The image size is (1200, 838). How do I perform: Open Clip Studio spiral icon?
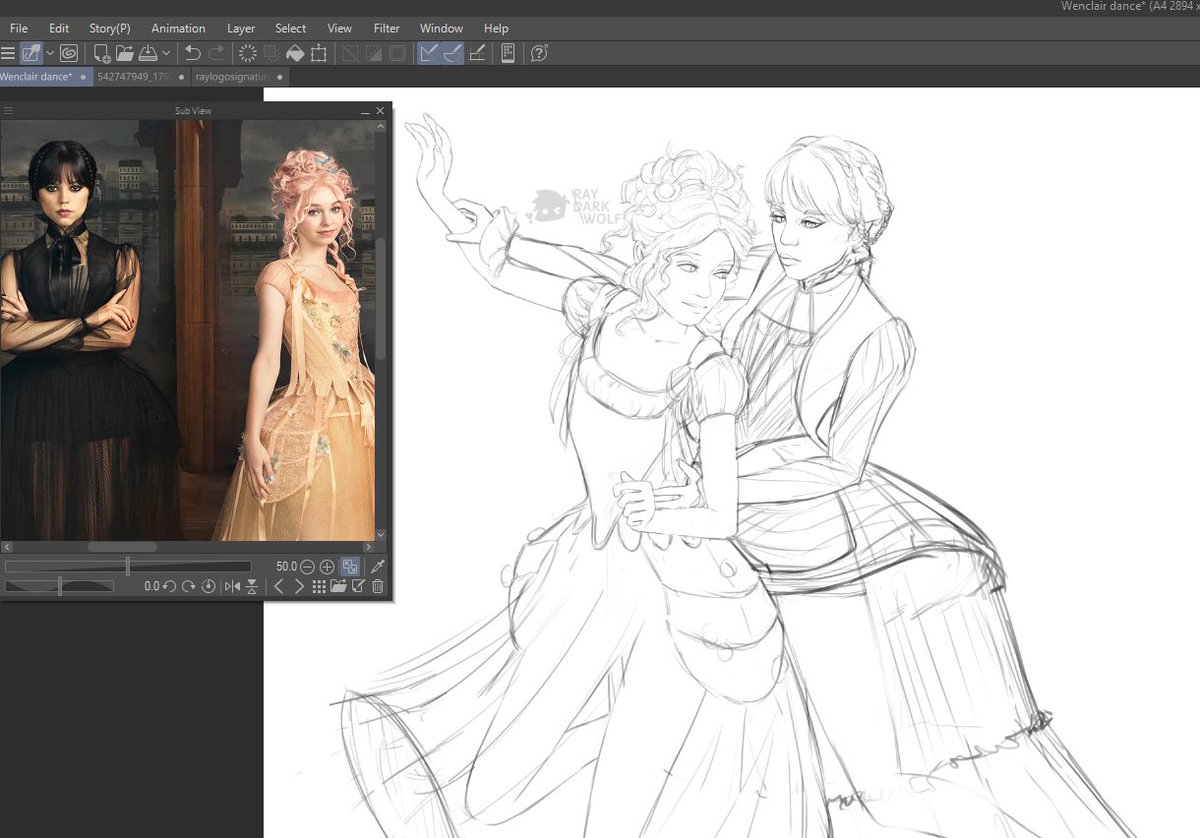pos(69,53)
